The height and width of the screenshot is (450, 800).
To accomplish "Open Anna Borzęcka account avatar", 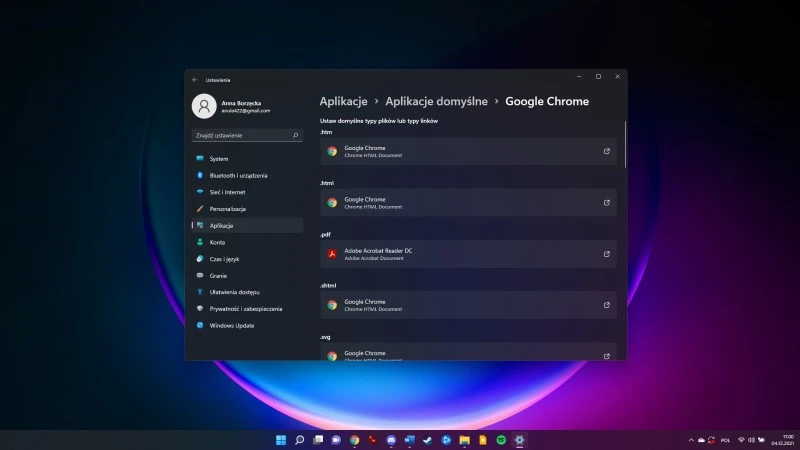I will coord(204,106).
